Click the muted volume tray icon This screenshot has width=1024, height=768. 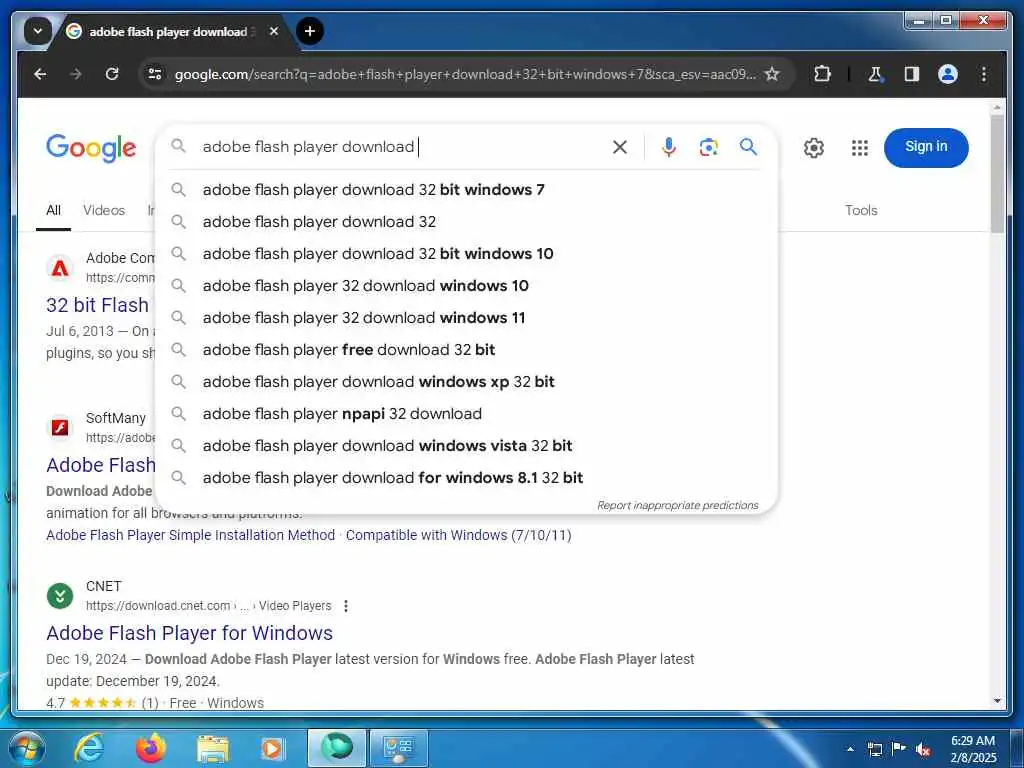point(922,749)
